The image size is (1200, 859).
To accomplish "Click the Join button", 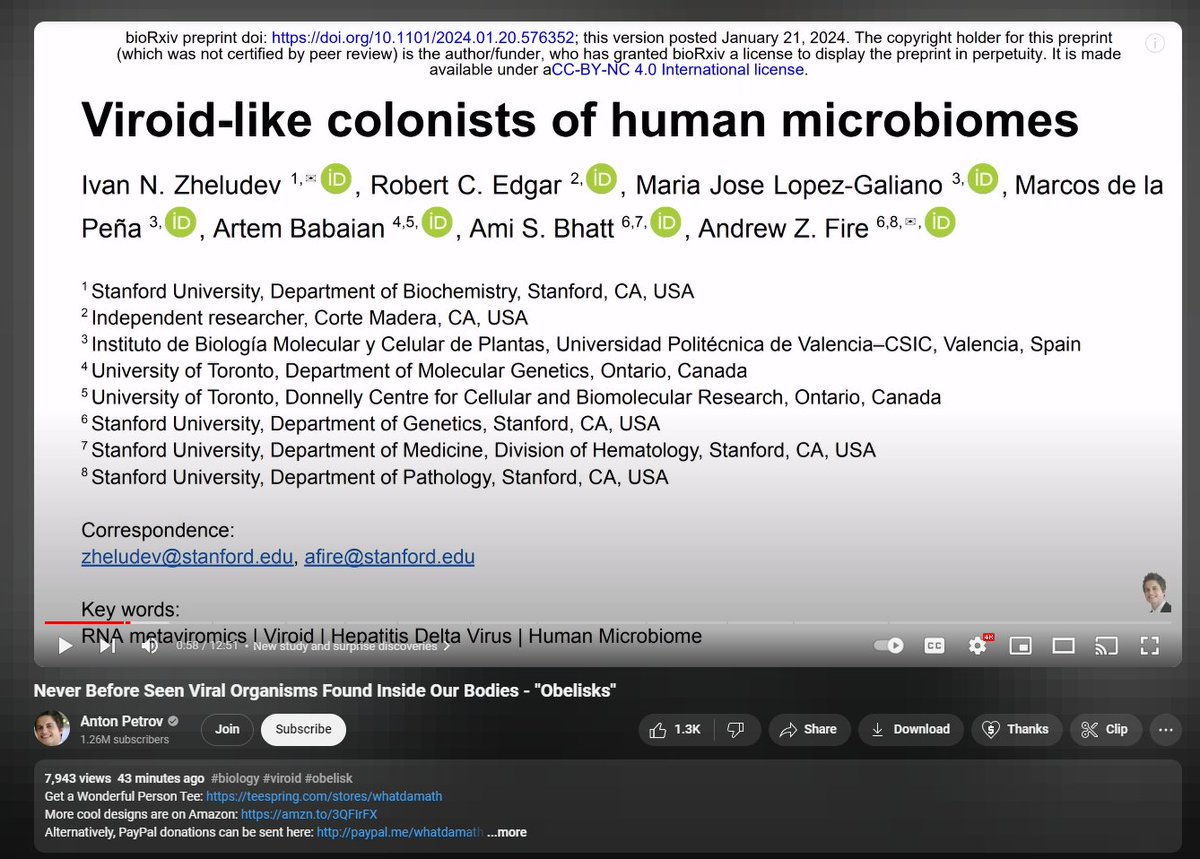I will pyautogui.click(x=227, y=729).
